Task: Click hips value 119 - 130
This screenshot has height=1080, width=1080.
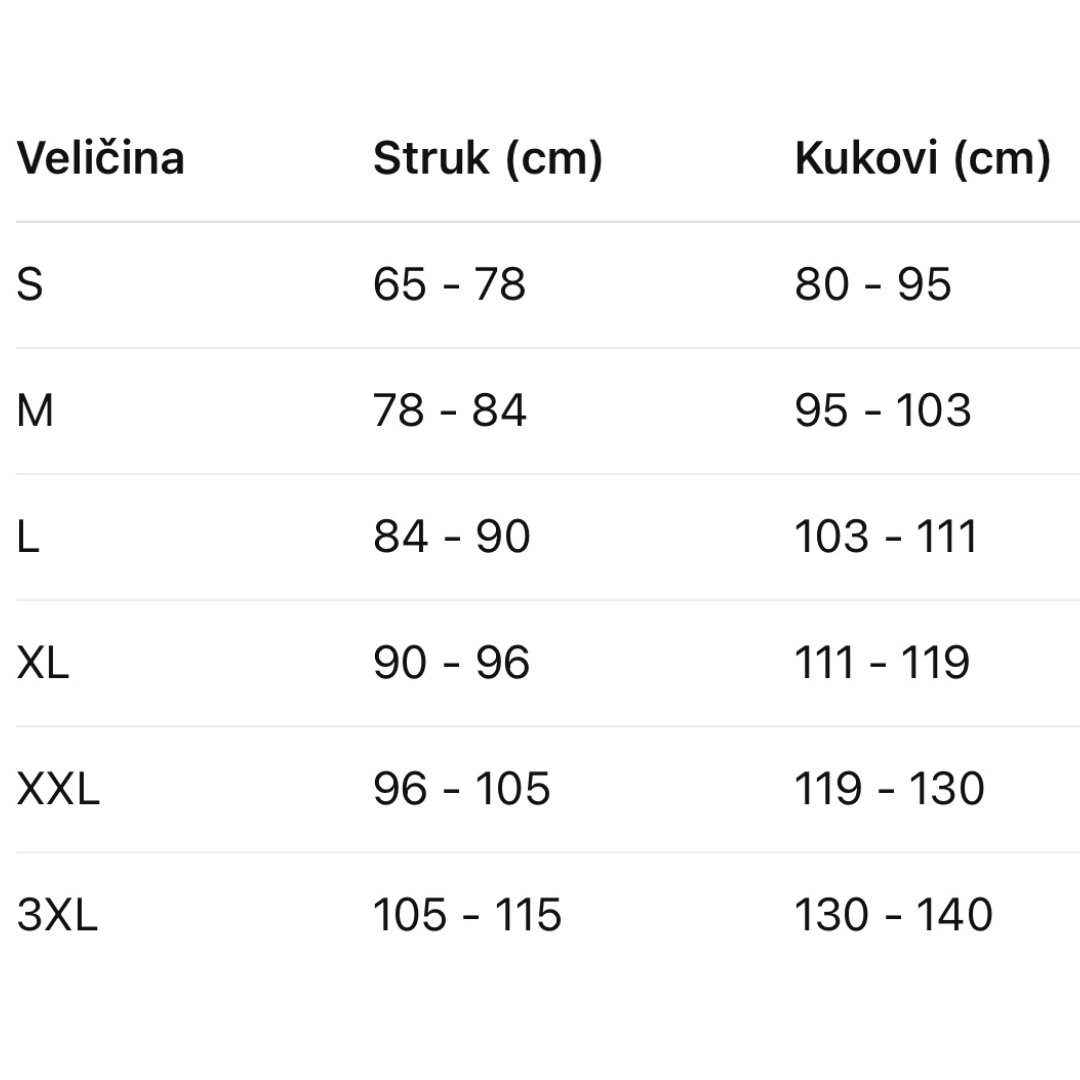Action: click(x=890, y=789)
